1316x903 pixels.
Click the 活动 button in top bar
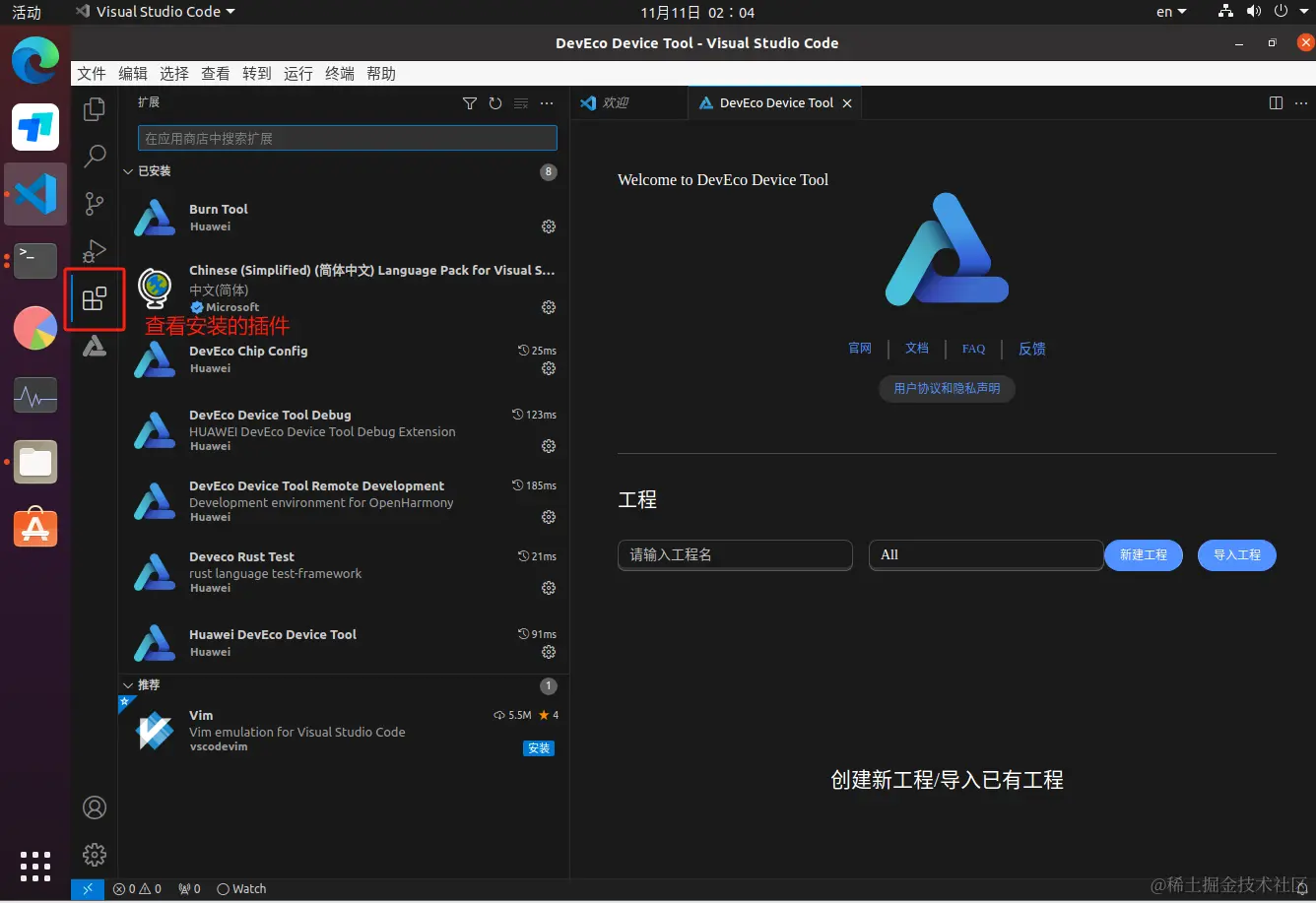[x=27, y=12]
